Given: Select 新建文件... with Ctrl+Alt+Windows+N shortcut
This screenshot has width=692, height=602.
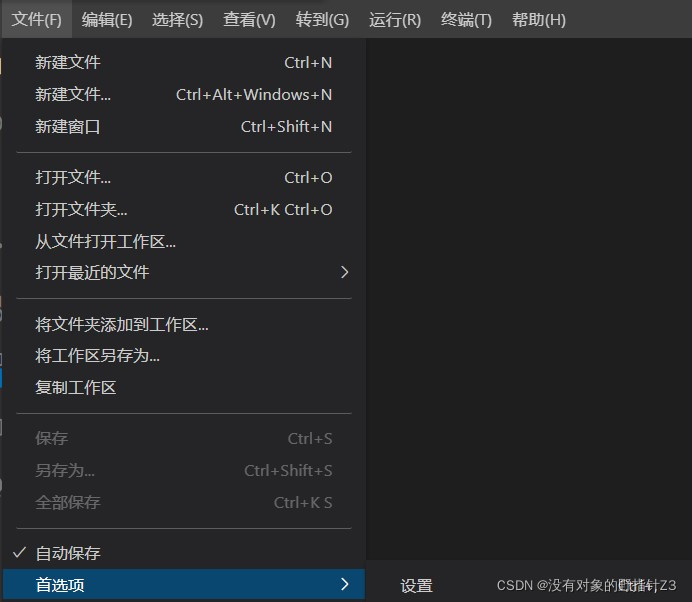Looking at the screenshot, I should [x=184, y=94].
